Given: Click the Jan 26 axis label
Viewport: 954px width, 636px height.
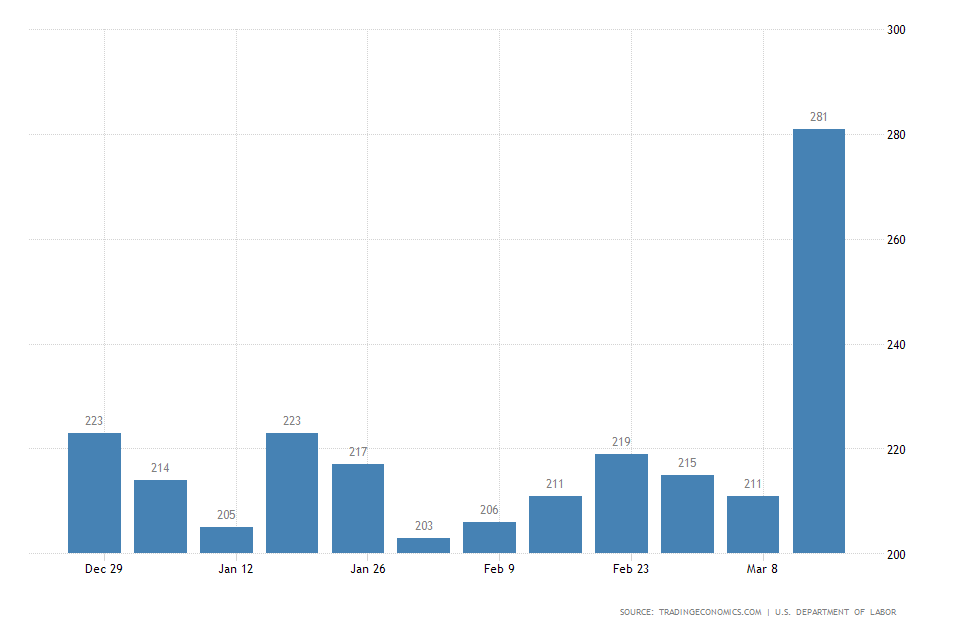Looking at the screenshot, I should 366,568.
